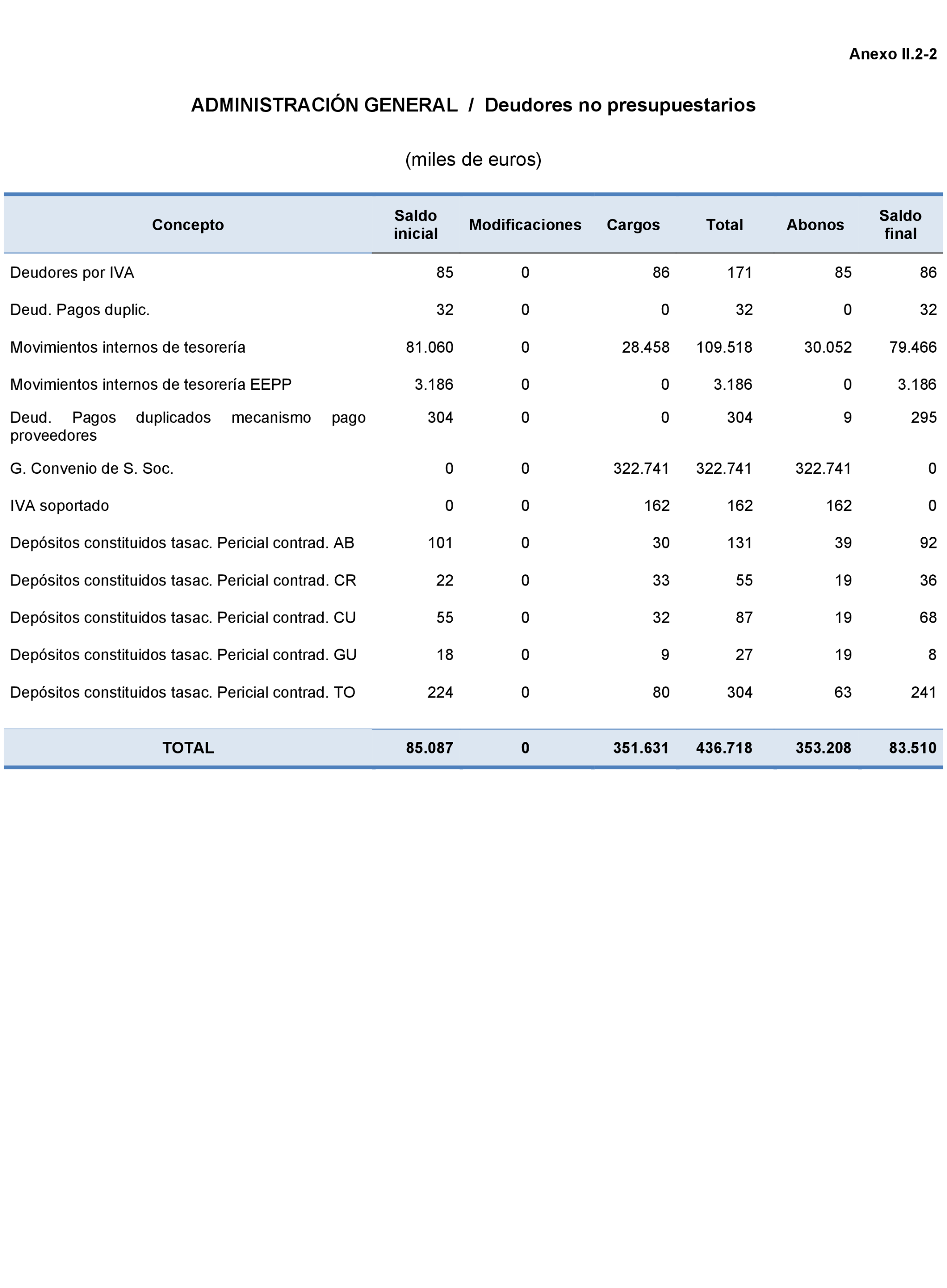Click Cargos value 162 in IVA soportado row
947x1288 pixels.
pyautogui.click(x=657, y=506)
